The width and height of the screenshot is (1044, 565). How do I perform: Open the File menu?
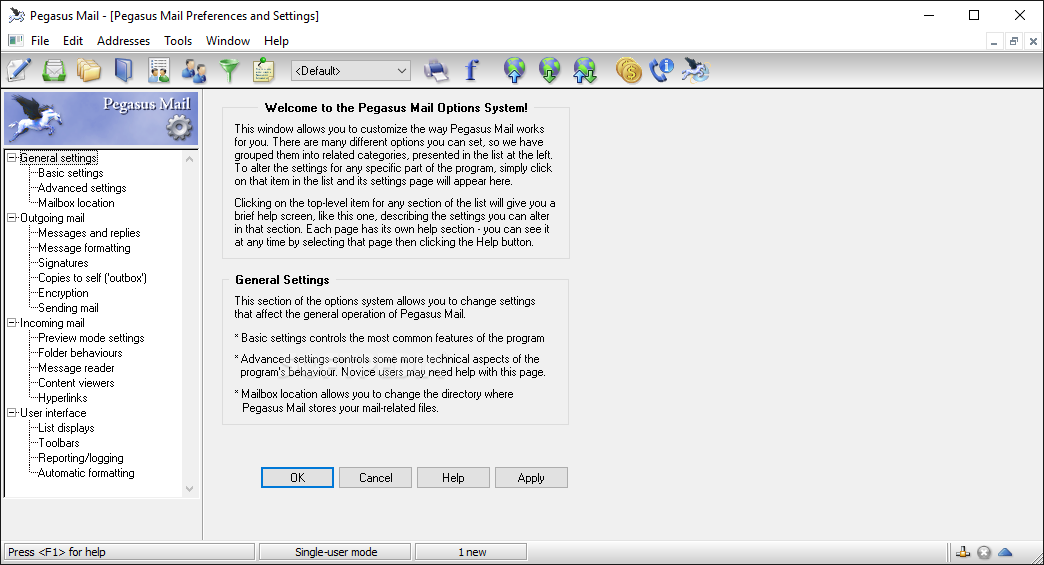40,41
